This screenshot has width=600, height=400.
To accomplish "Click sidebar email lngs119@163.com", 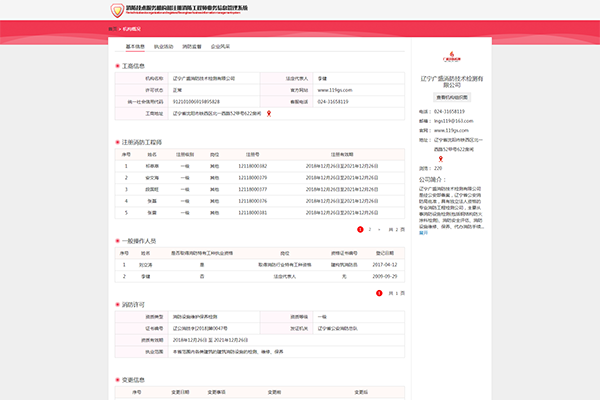I will [453, 121].
